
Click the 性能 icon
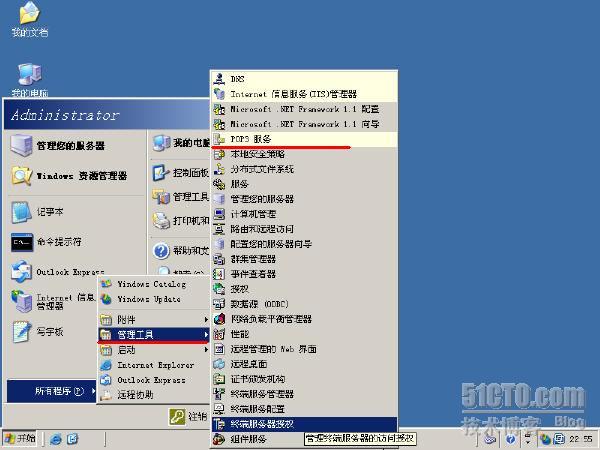click(x=219, y=334)
